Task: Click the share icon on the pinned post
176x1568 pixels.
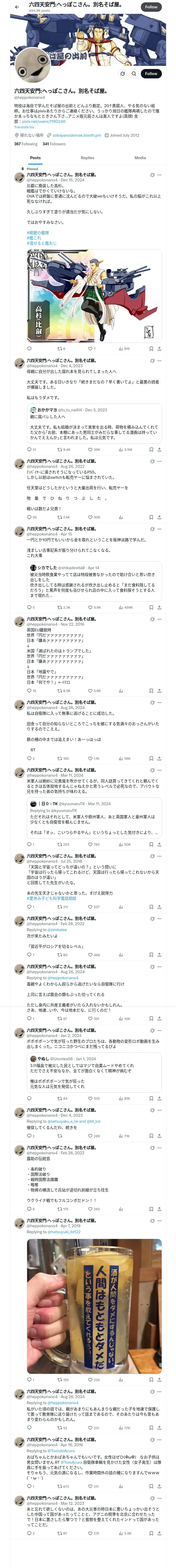Action: tap(159, 349)
